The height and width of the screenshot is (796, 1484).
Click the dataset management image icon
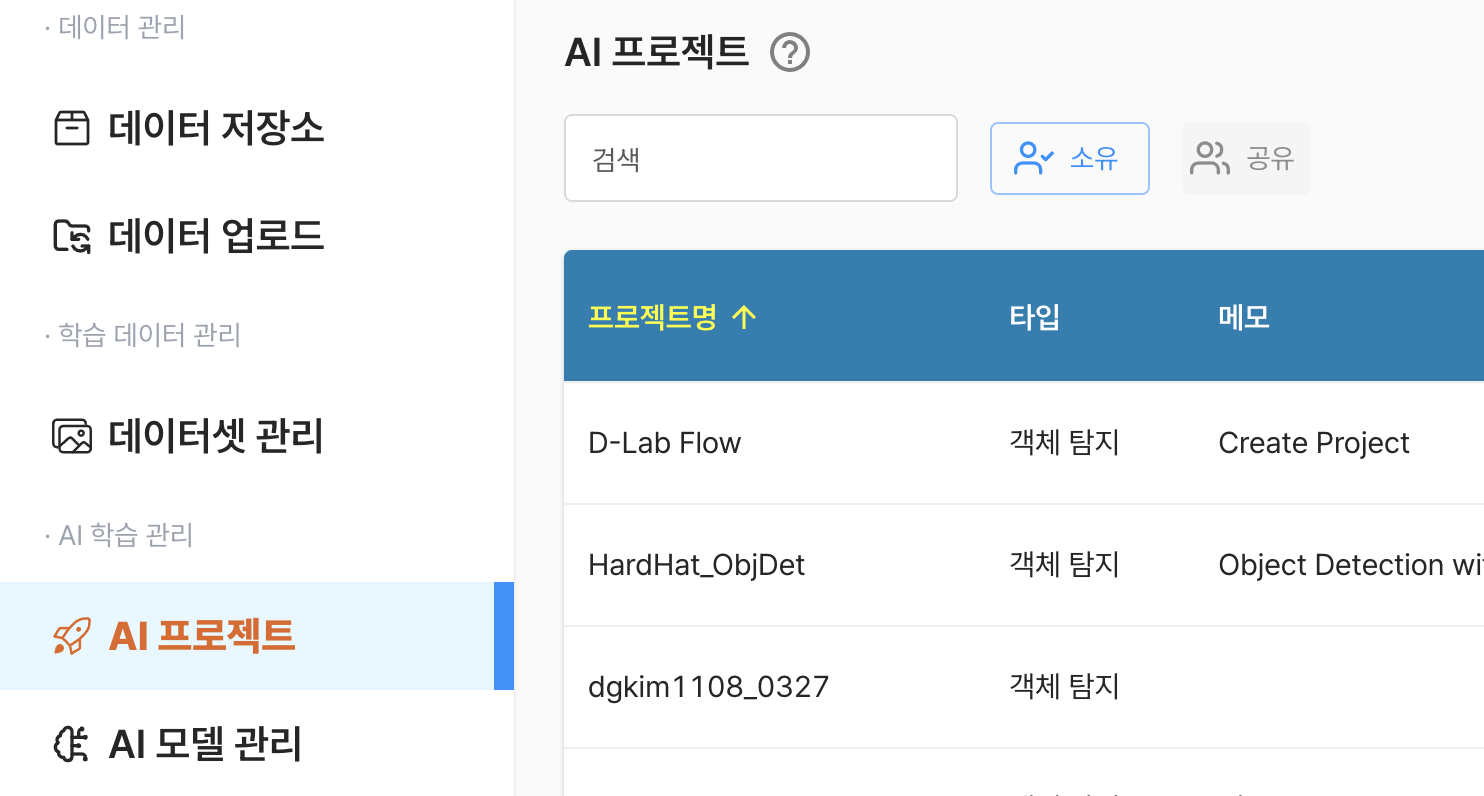[x=72, y=436]
